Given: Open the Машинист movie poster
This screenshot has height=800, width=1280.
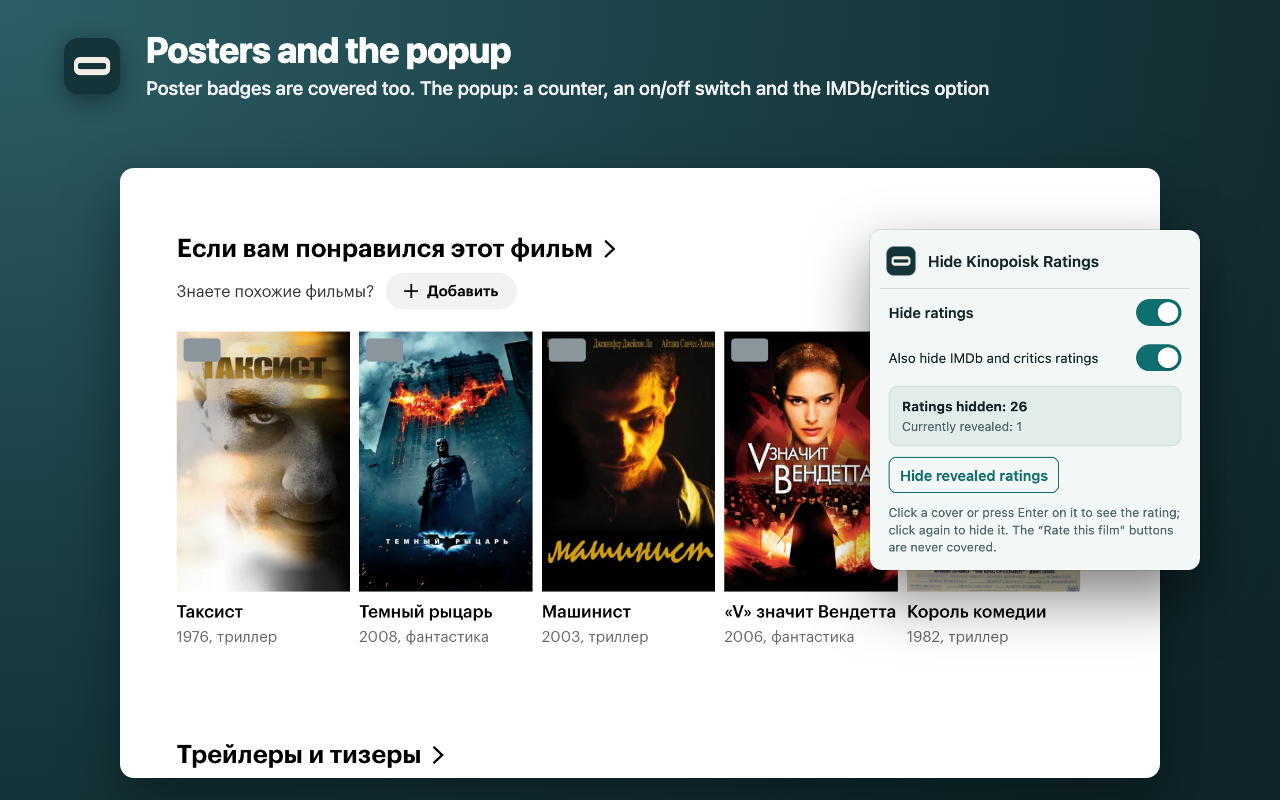Looking at the screenshot, I should tap(628, 461).
